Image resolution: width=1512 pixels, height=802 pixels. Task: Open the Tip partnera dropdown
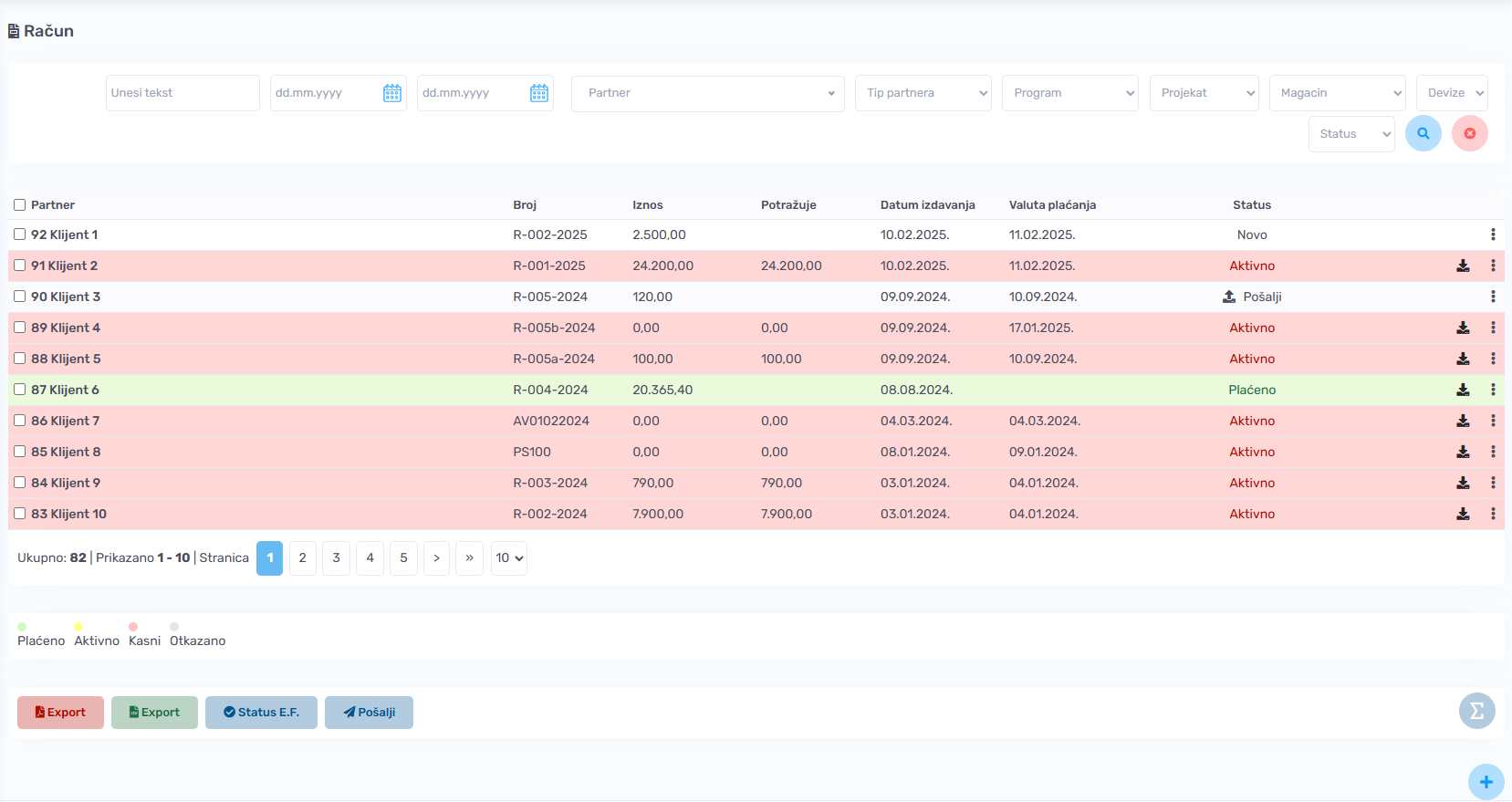[923, 93]
